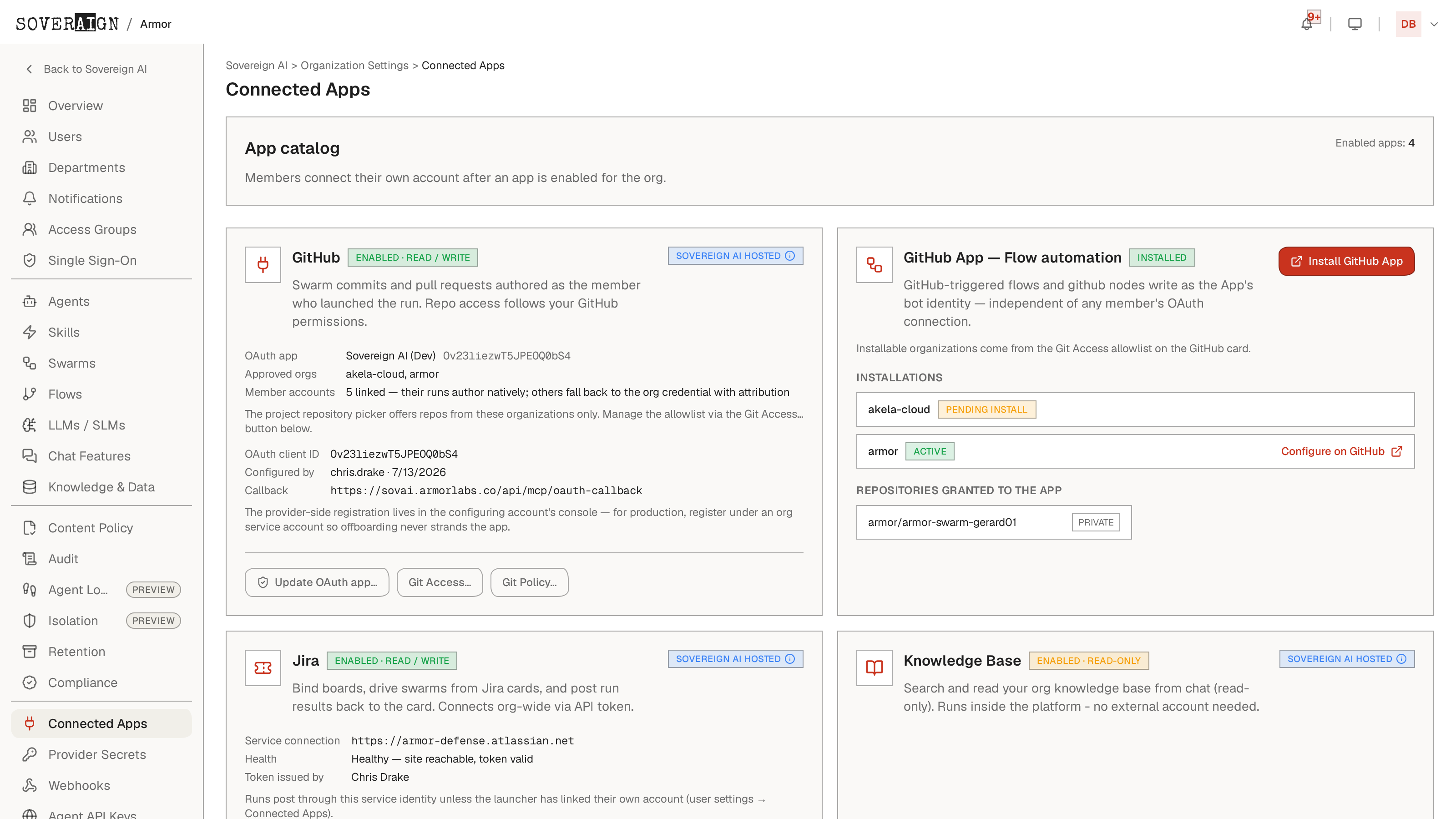Select the akela-cloud installation row
Image resolution: width=1456 pixels, height=819 pixels.
point(1135,409)
